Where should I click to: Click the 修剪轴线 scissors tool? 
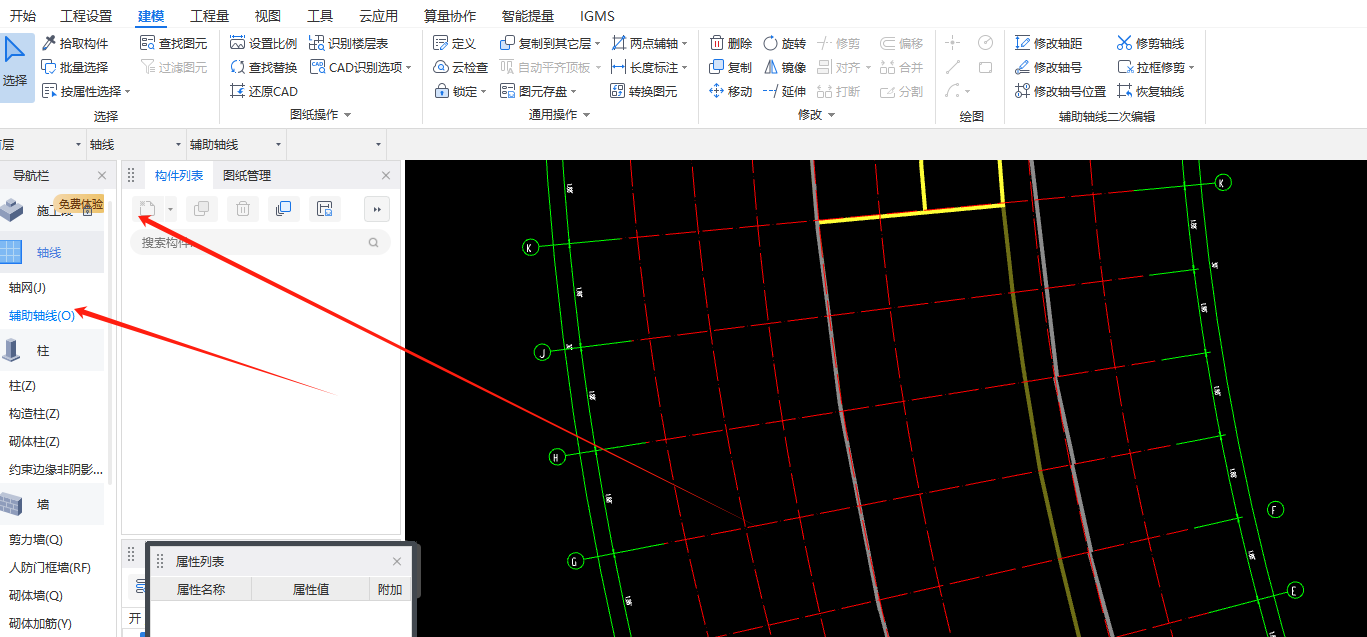1150,43
